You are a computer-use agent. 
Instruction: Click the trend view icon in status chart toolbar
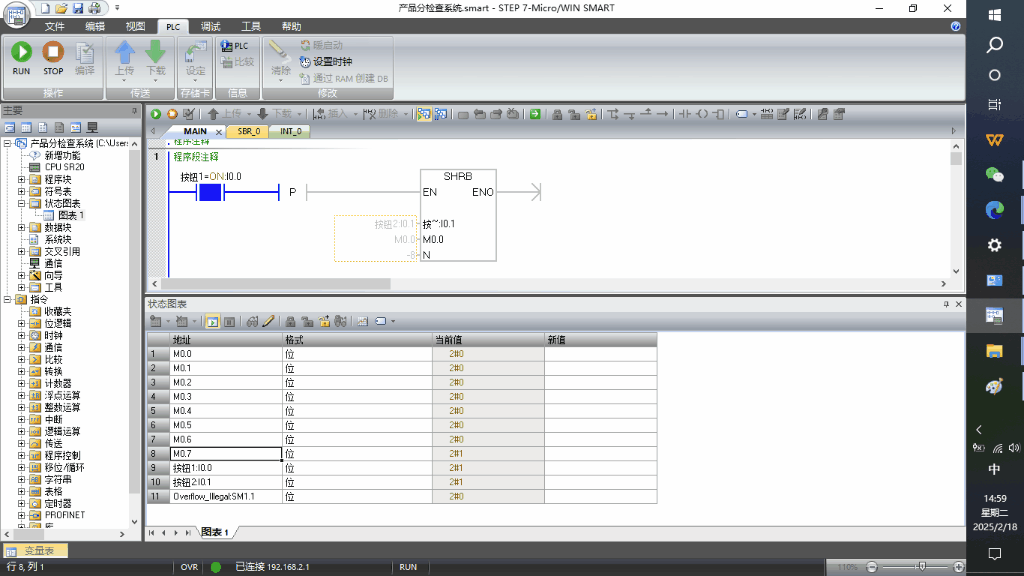[362, 321]
